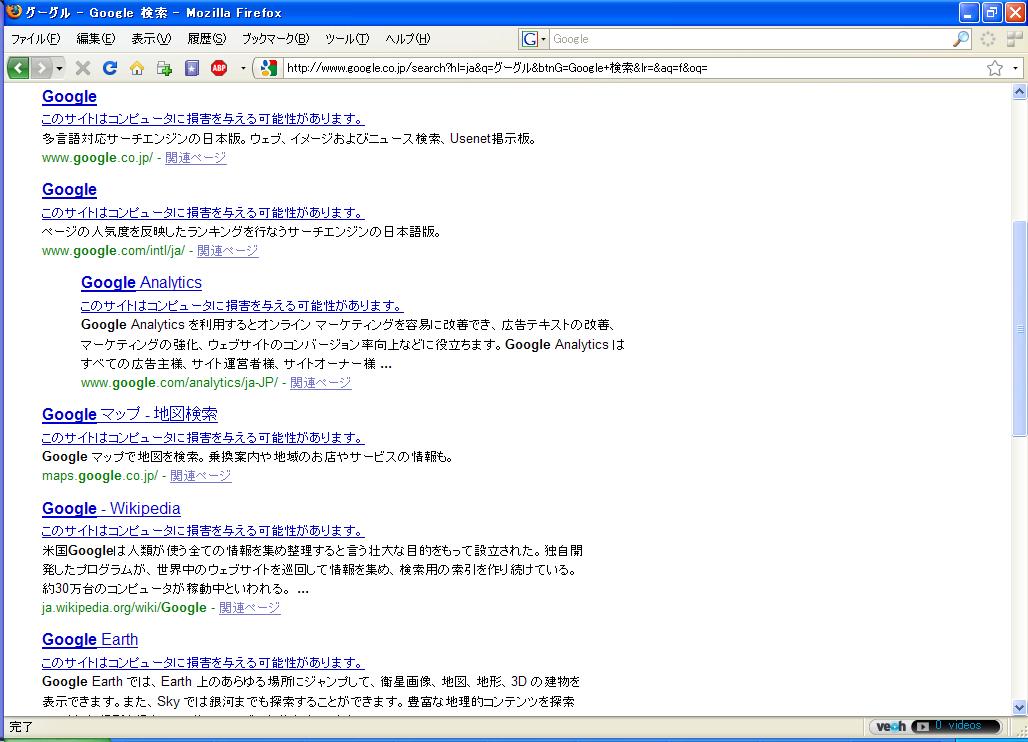
Task: Click 関連ページ link beside maps.google.co.jp/
Action: pyautogui.click(x=201, y=475)
